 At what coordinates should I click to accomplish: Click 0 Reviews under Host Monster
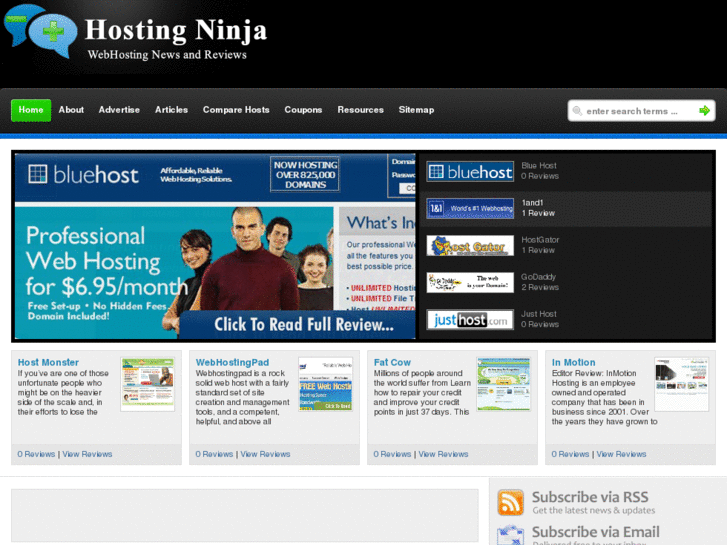coord(36,454)
